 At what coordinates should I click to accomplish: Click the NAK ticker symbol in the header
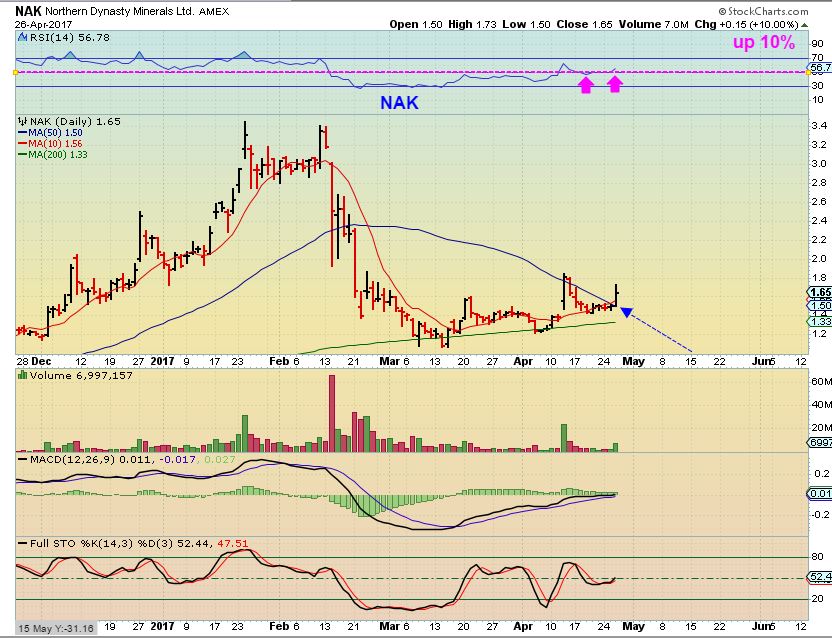[x=29, y=11]
